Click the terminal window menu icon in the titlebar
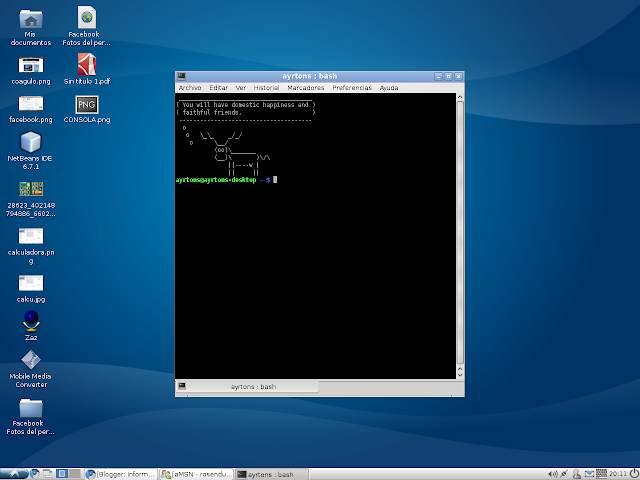Screen dimensions: 640x480 [x=182, y=76]
